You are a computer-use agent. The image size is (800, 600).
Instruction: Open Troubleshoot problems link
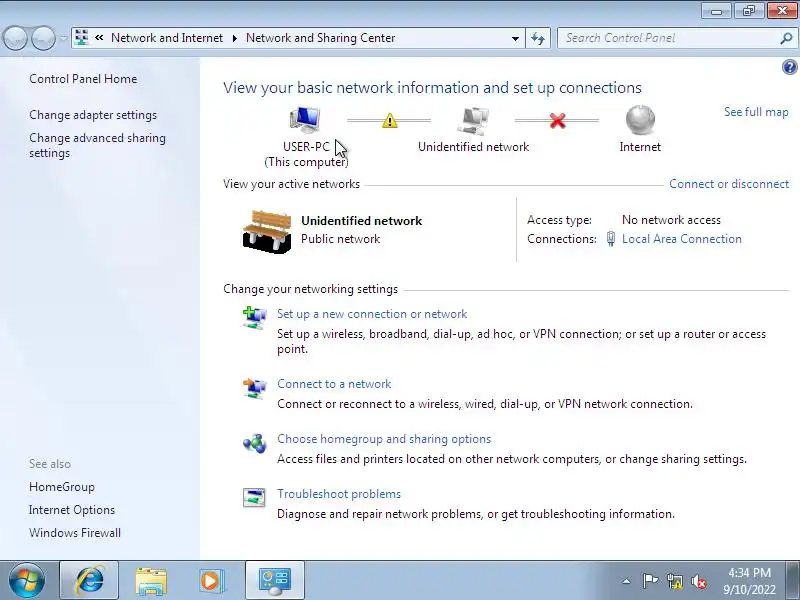pyautogui.click(x=339, y=494)
